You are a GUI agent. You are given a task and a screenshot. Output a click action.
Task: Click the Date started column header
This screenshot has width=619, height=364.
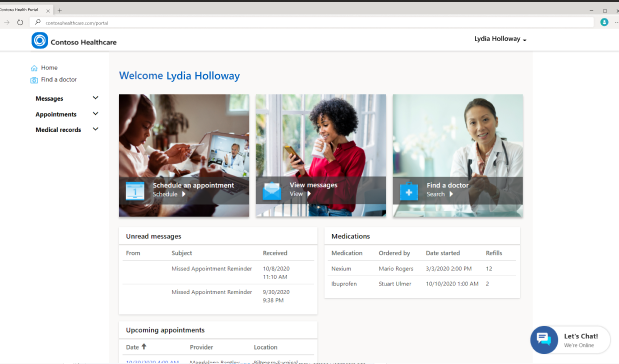pyautogui.click(x=443, y=253)
